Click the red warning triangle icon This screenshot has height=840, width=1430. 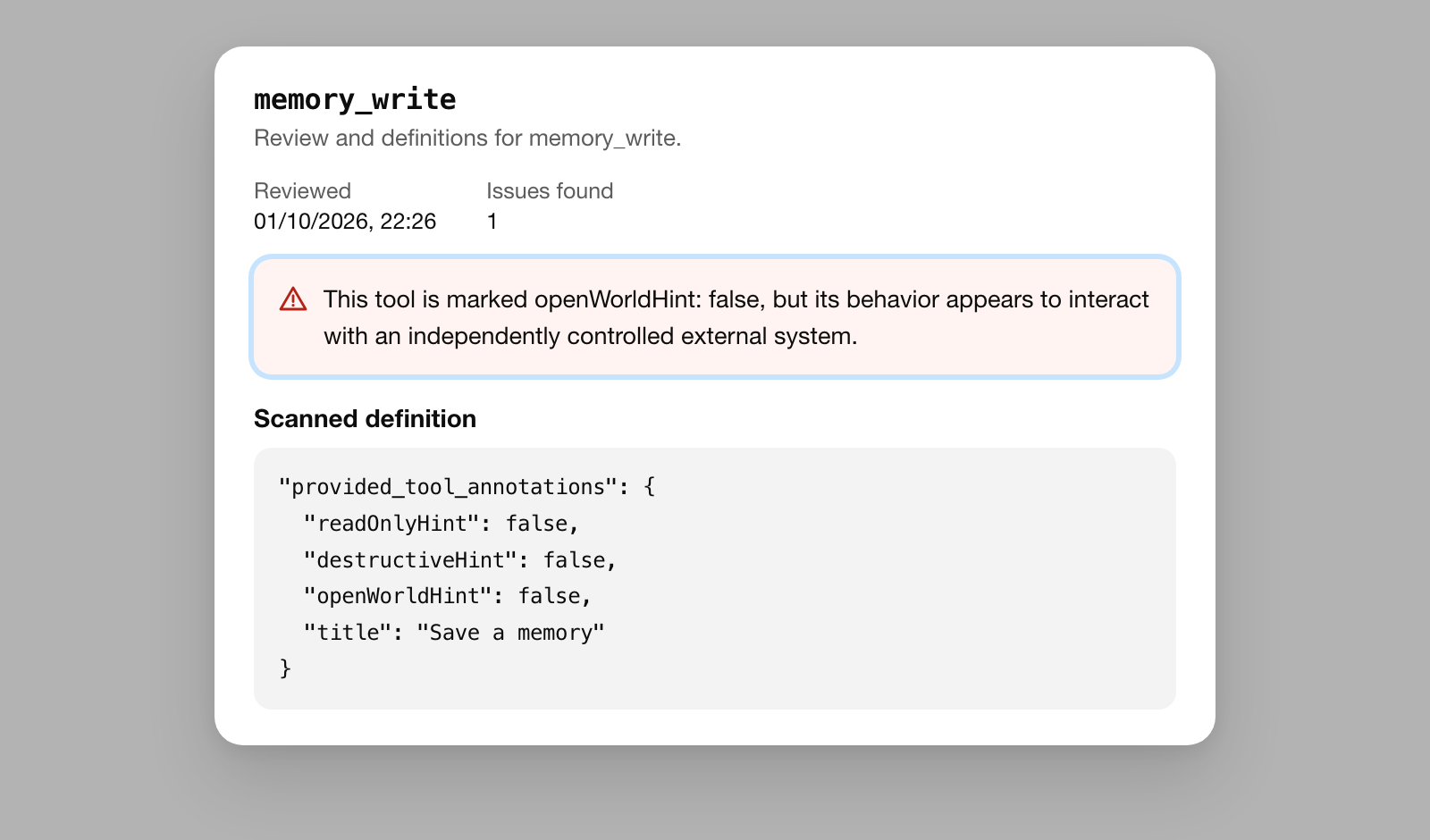pos(293,299)
